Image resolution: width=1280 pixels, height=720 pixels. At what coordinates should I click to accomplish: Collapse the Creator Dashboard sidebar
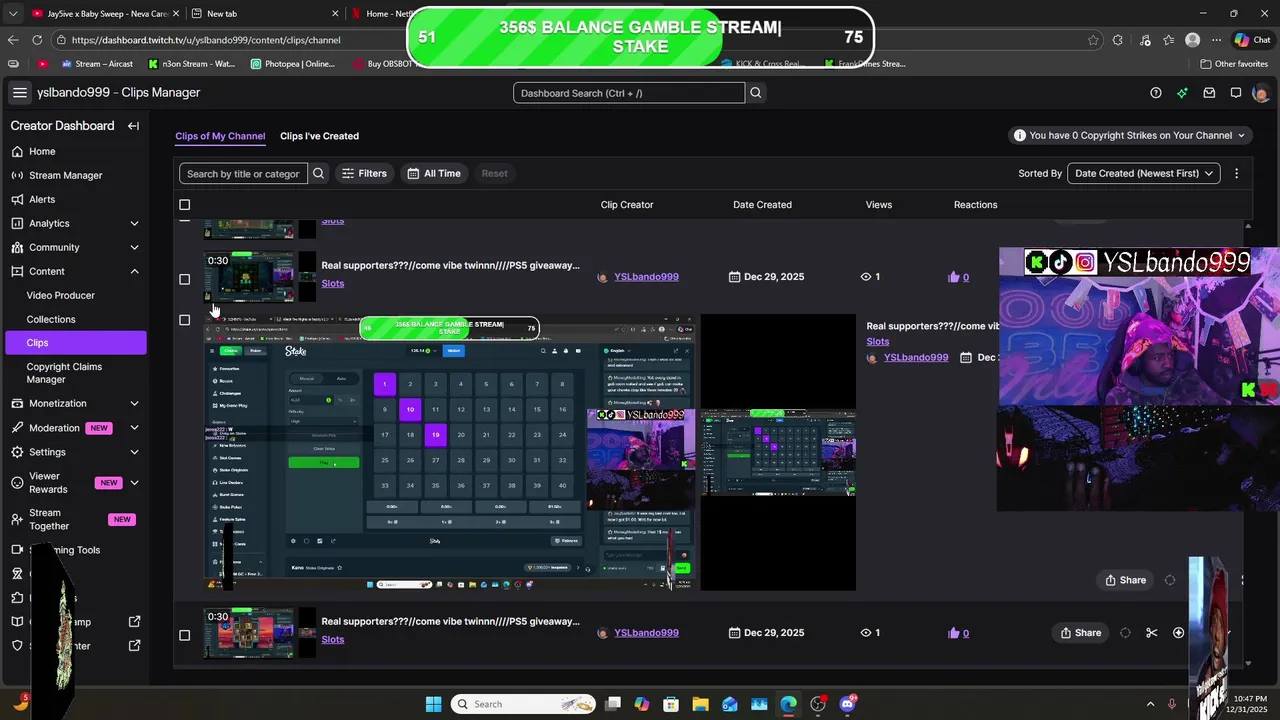pyautogui.click(x=133, y=126)
